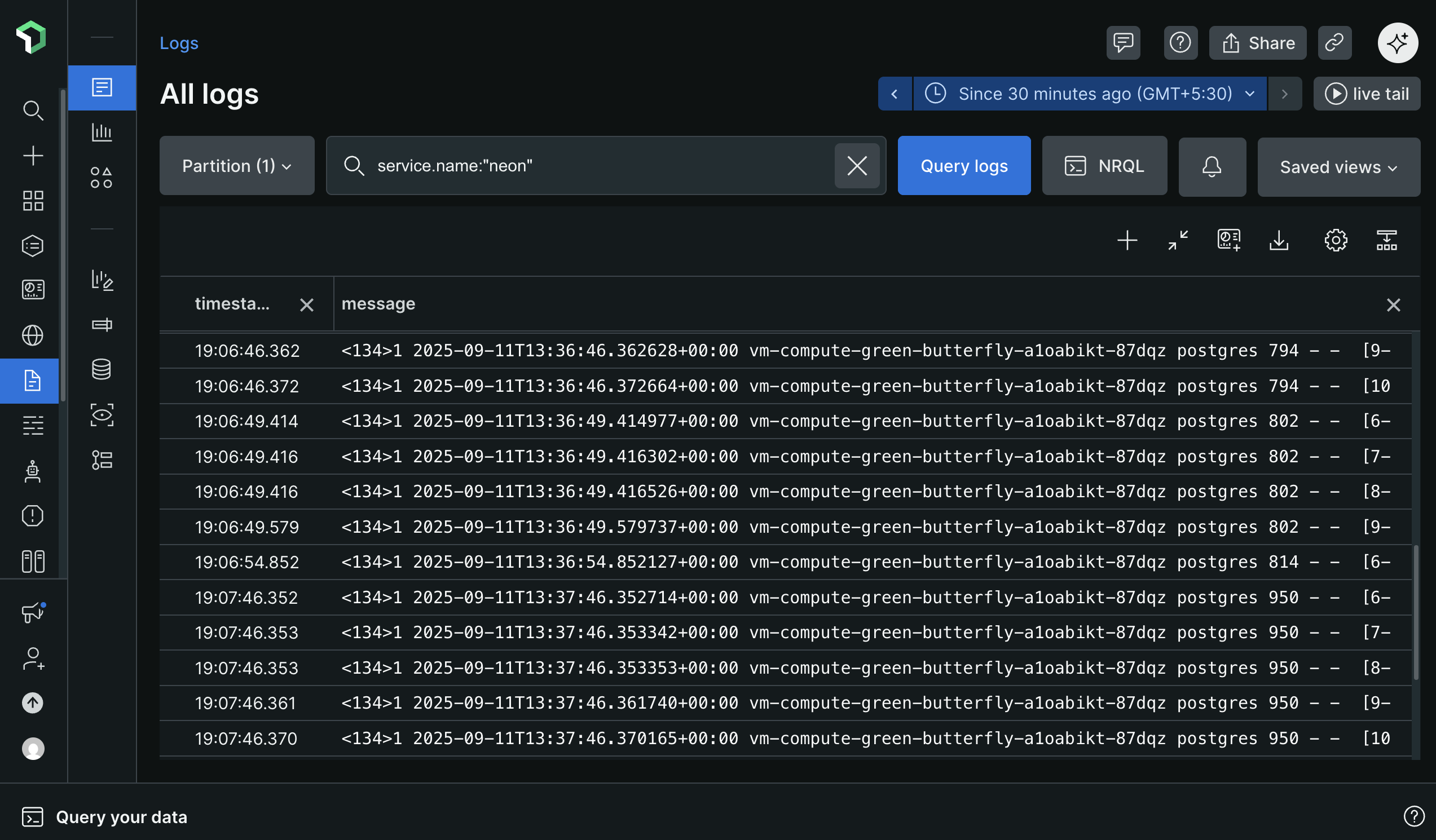Copy a permalink with the chain link icon
Viewport: 1436px width, 840px height.
1334,43
